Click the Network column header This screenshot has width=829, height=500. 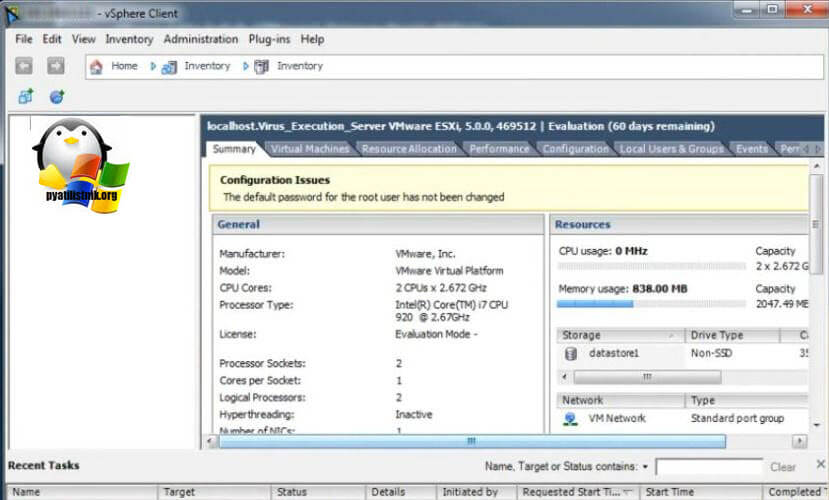(x=621, y=401)
